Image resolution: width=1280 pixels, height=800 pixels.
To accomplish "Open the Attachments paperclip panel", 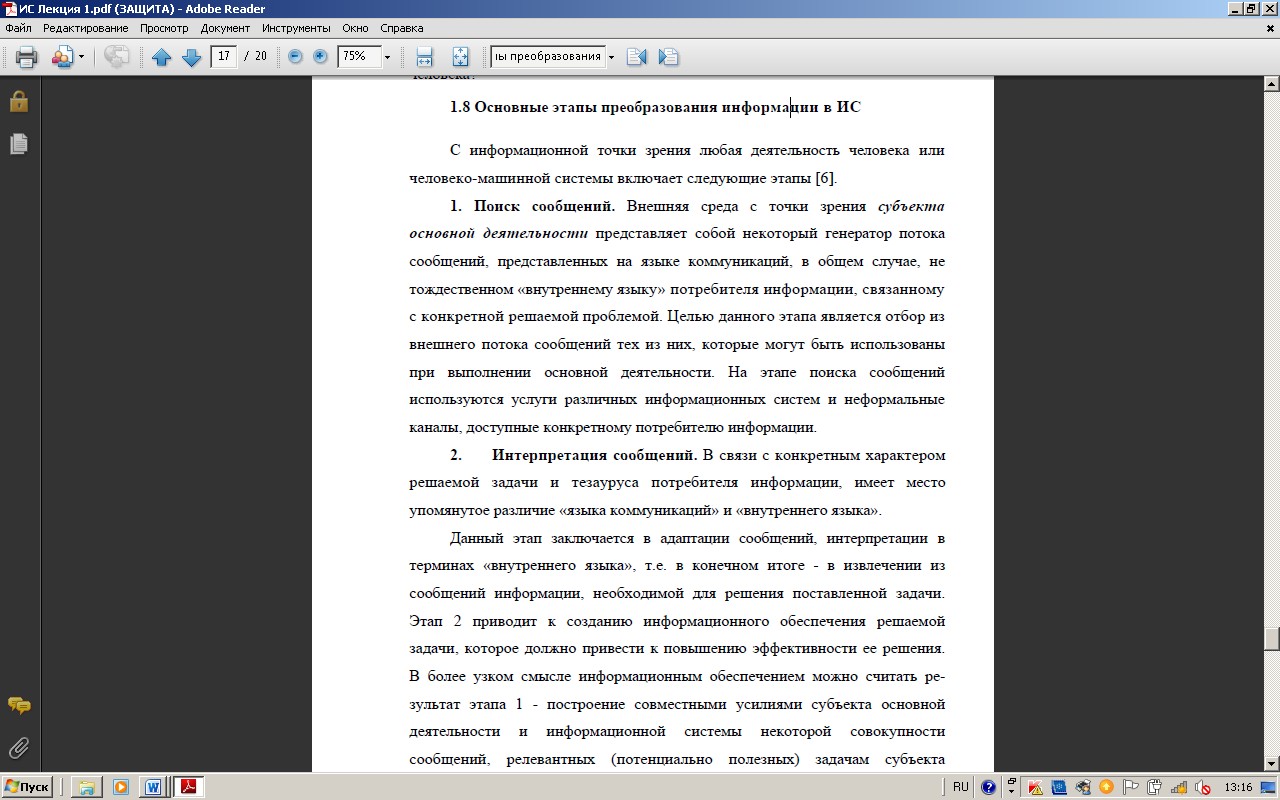I will coord(19,747).
